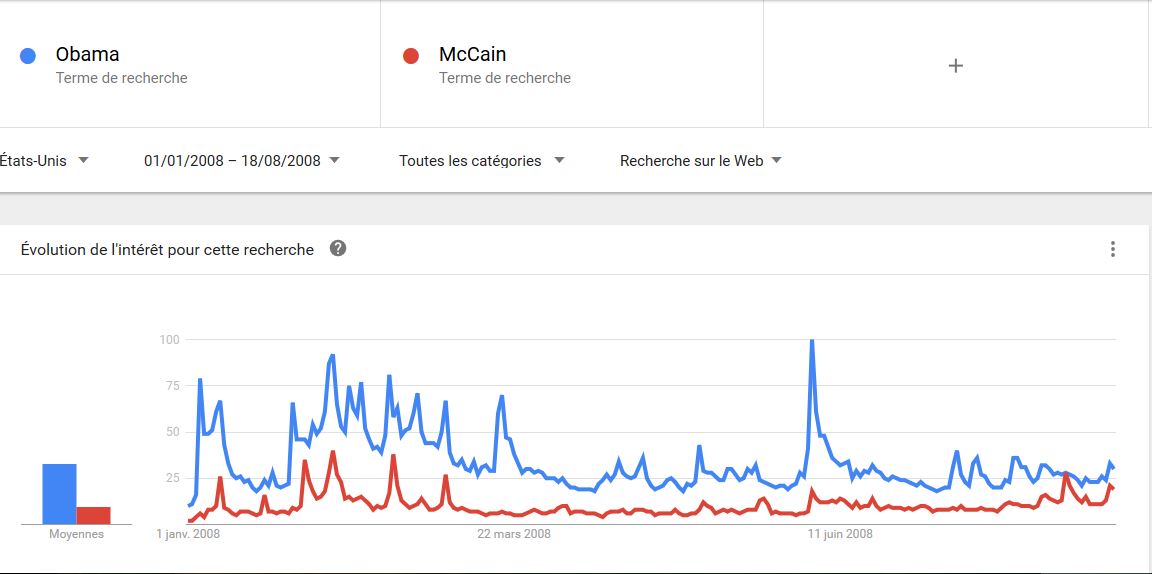
Task: Open the Recherche sur le Web dropdown
Action: 700,160
